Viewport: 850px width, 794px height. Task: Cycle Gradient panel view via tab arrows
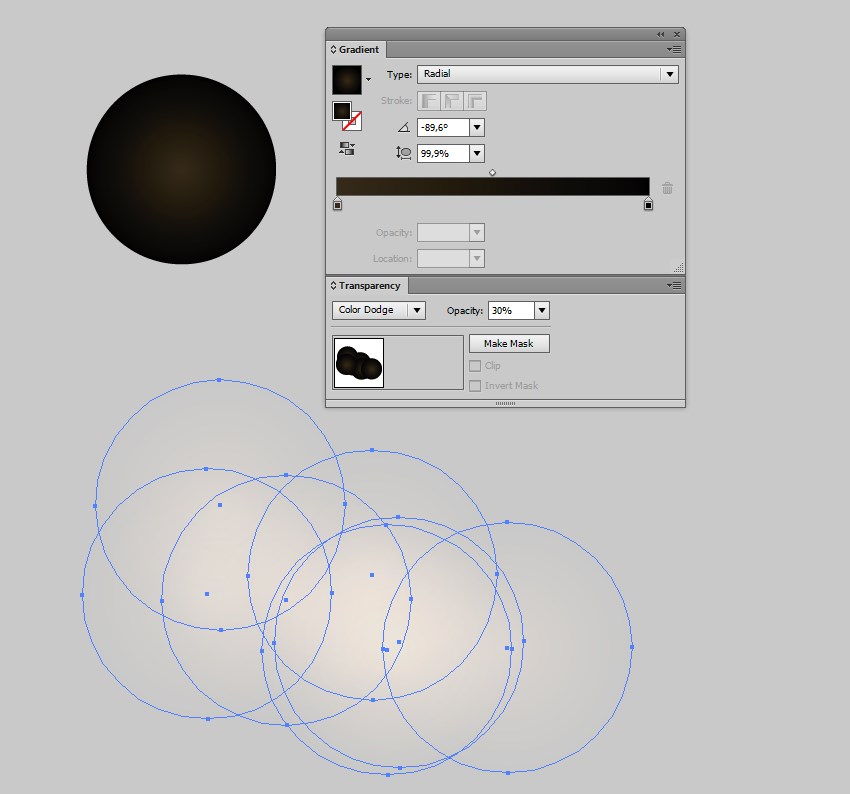[333, 49]
